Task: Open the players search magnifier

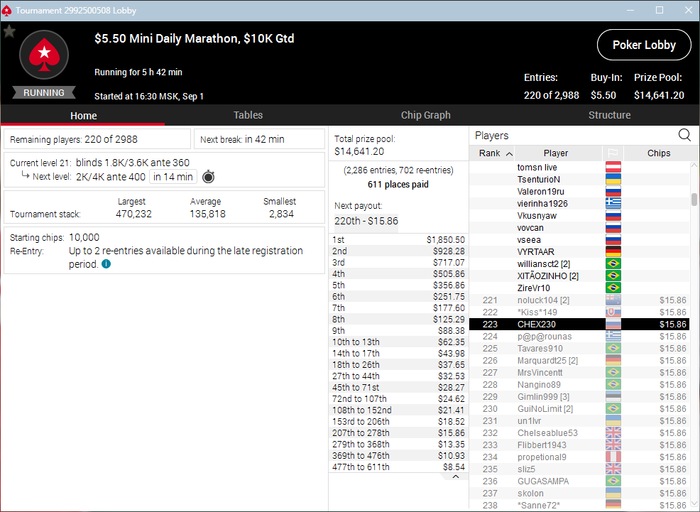Action: click(684, 135)
